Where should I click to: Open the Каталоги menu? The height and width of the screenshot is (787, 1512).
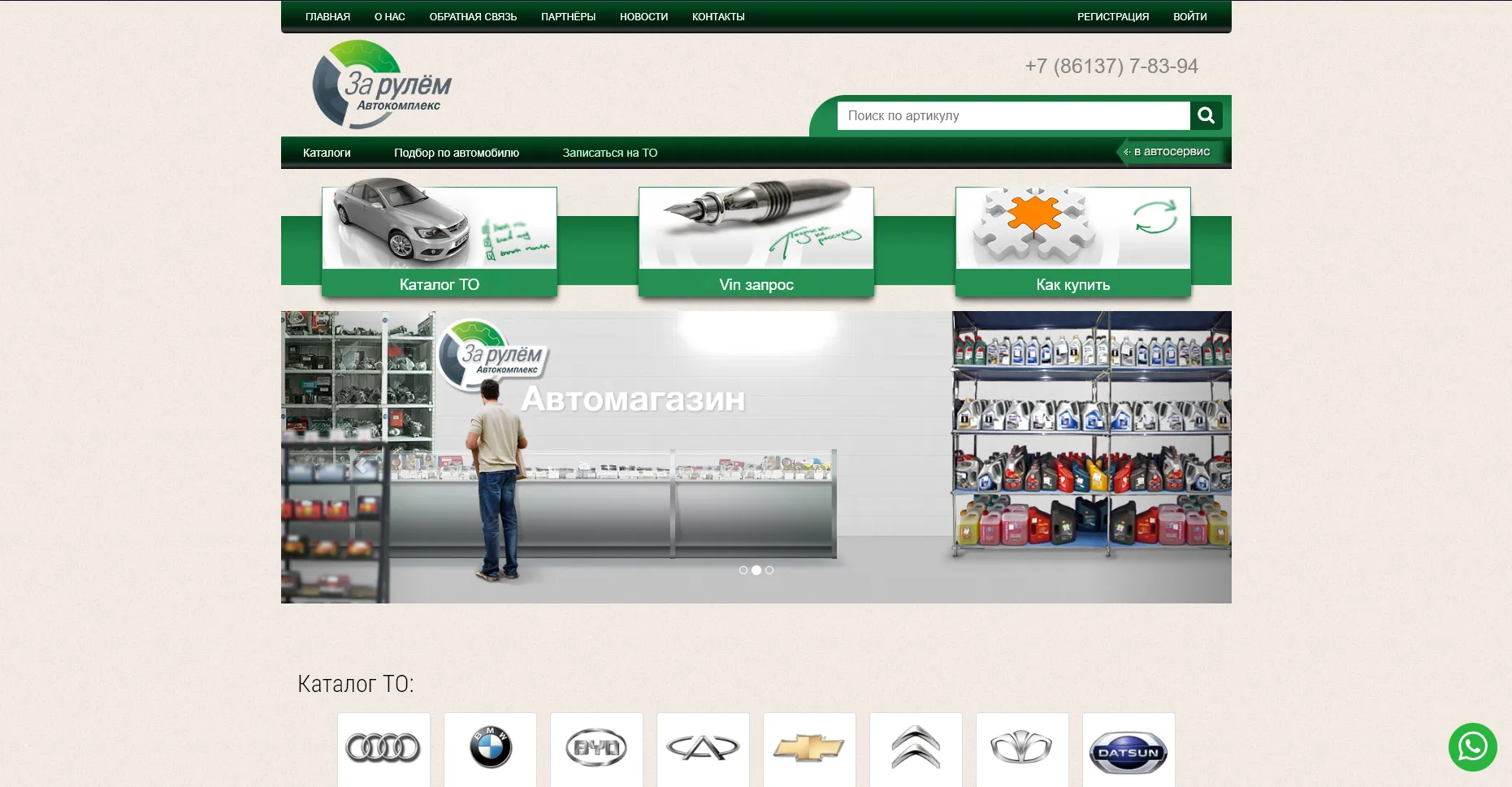click(x=327, y=153)
